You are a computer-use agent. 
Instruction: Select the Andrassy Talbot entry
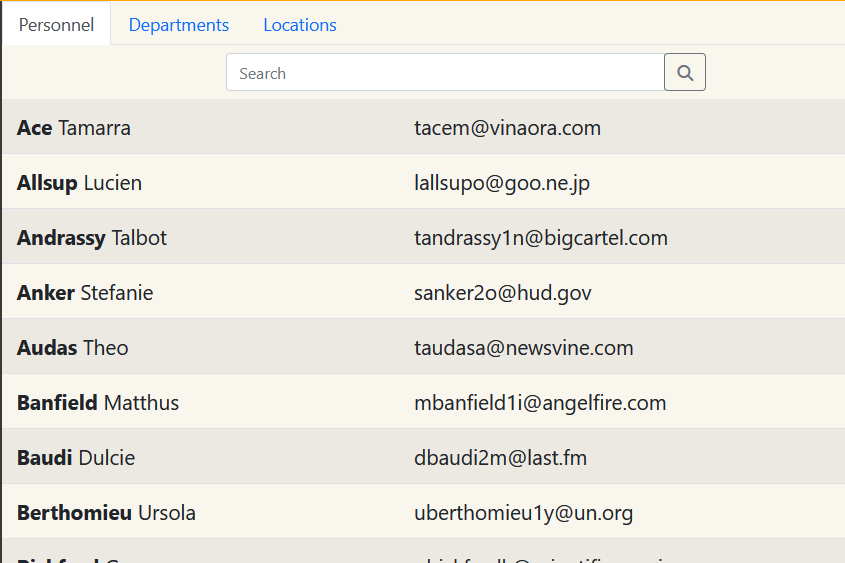point(92,238)
